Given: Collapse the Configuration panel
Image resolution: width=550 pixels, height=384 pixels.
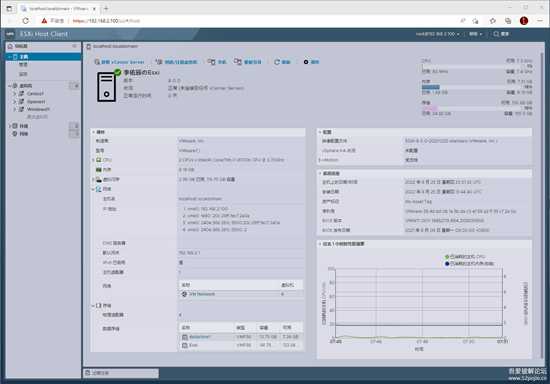Looking at the screenshot, I should [320, 132].
